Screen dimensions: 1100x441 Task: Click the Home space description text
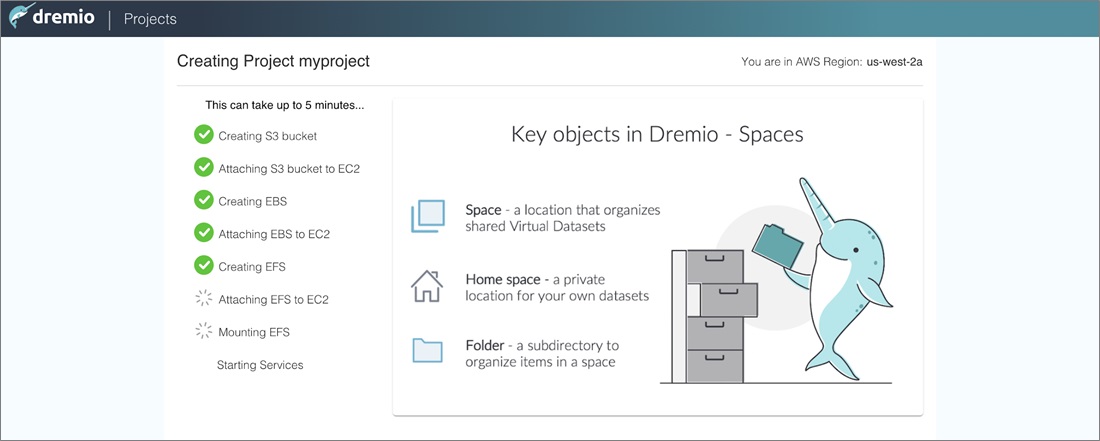point(557,287)
